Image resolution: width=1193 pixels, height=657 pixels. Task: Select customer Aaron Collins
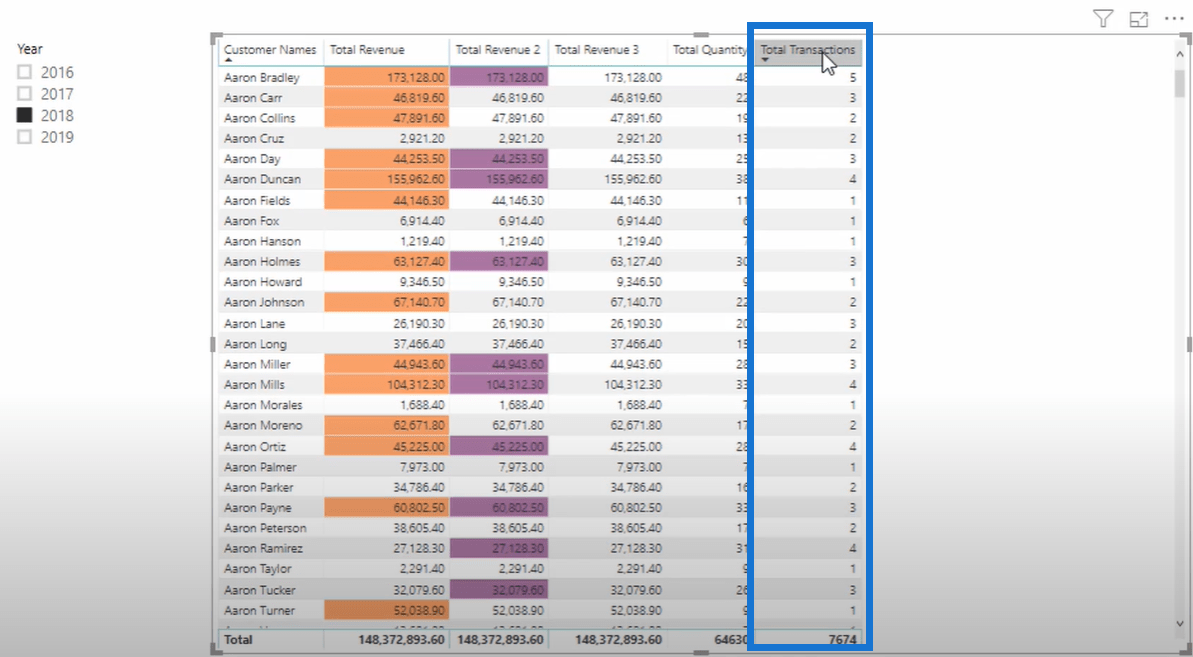coord(259,118)
